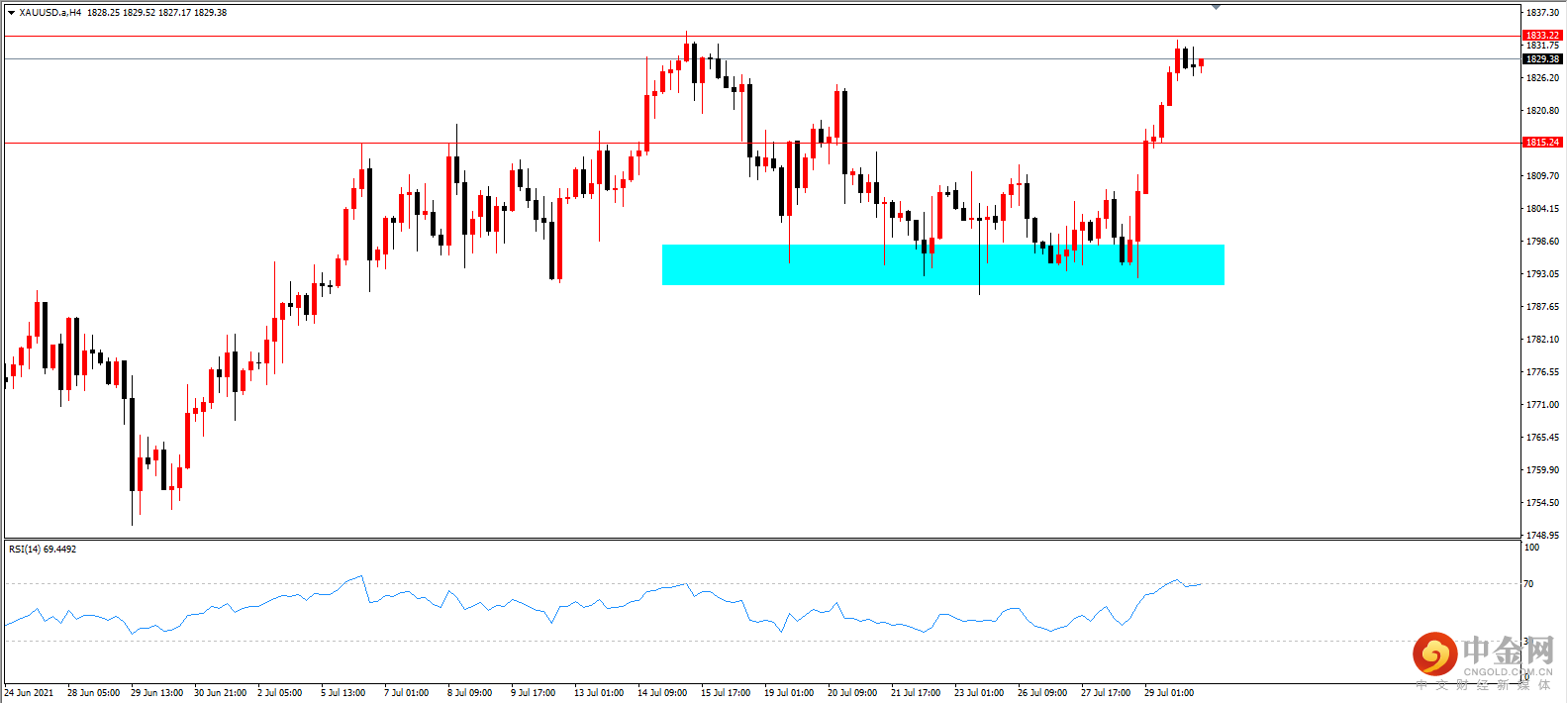
Task: Click the 20 Jul 09:00 time label
Action: point(852,693)
